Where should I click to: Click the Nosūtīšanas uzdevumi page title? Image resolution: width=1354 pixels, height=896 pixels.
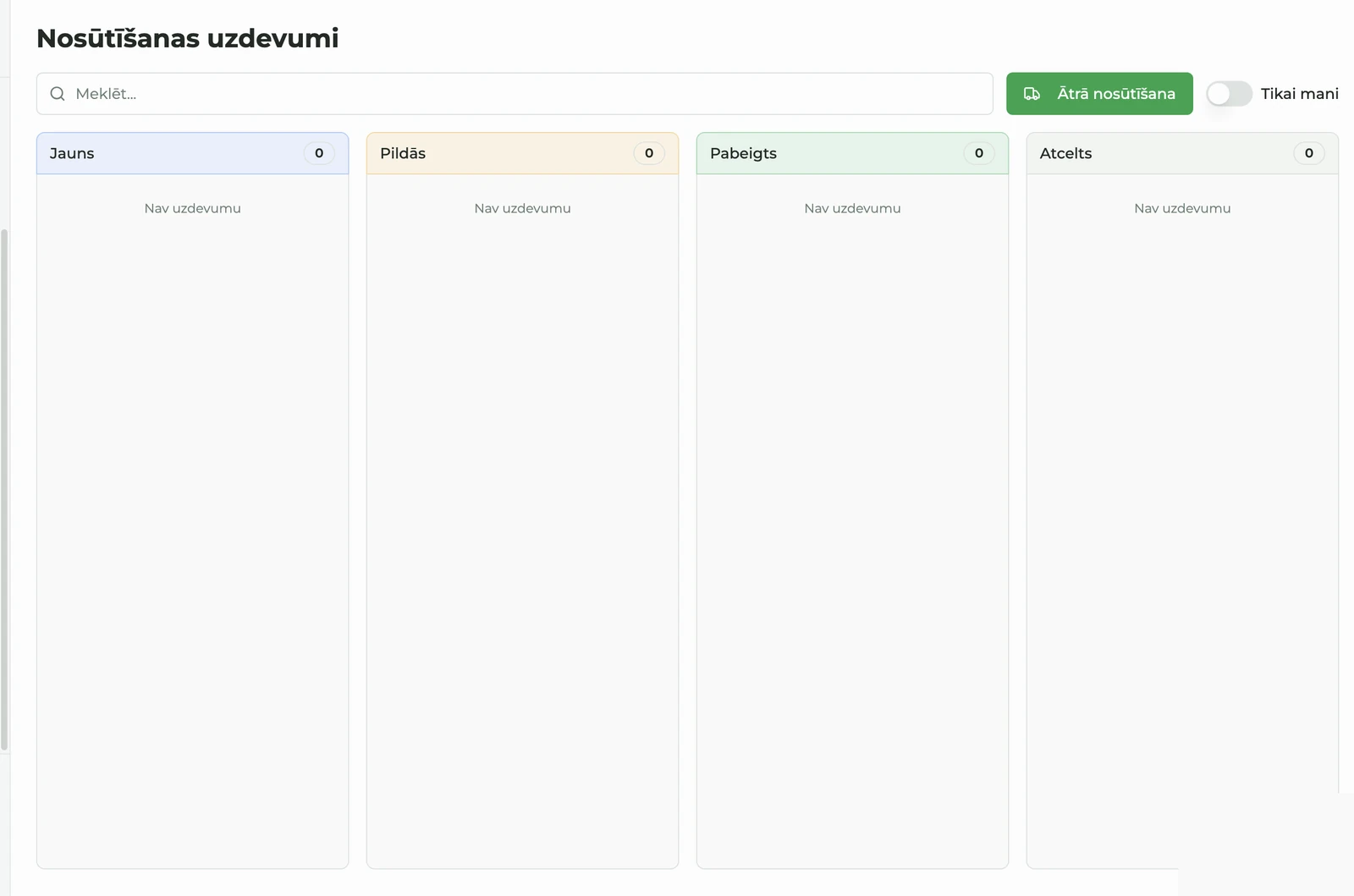pos(188,38)
